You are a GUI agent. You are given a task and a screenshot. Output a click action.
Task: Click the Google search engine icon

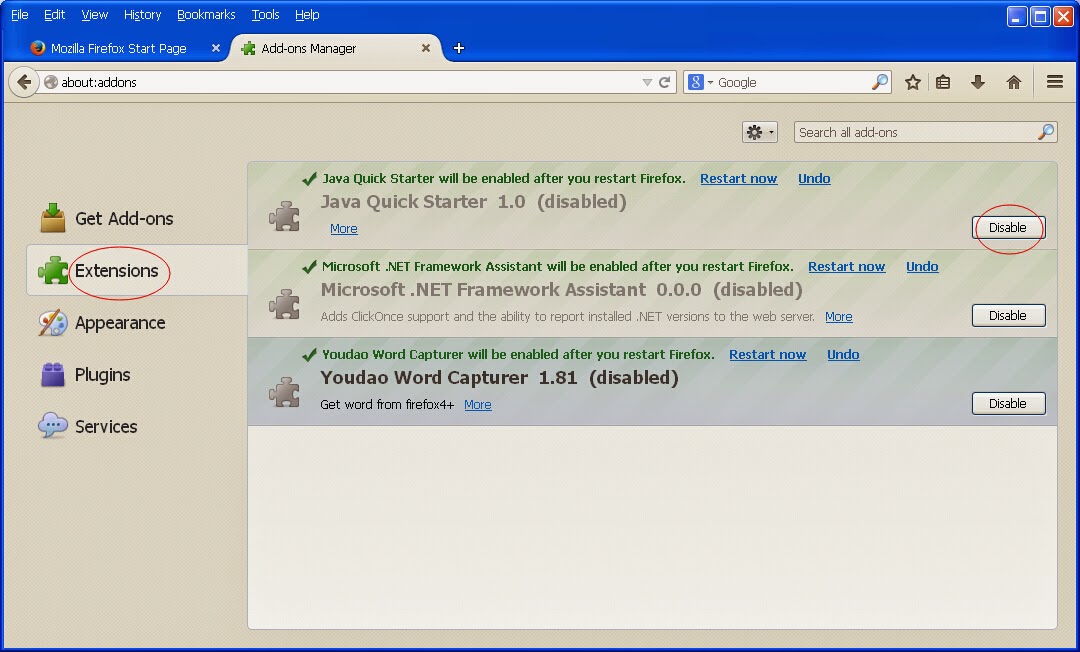tap(696, 83)
